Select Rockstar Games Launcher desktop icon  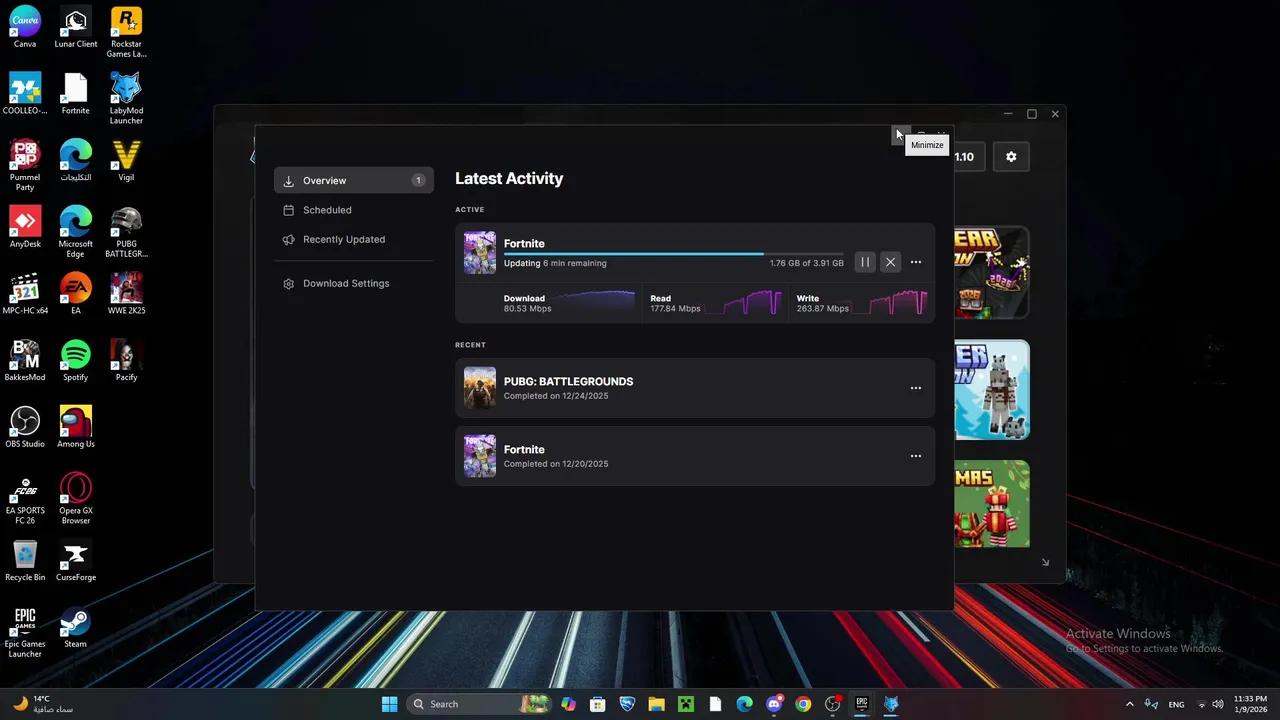[x=126, y=32]
